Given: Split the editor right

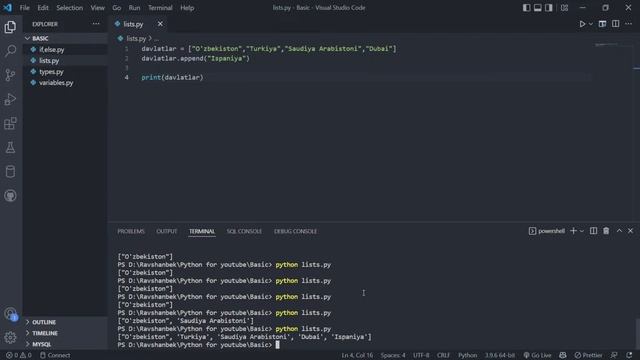Looking at the screenshot, I should (616, 24).
